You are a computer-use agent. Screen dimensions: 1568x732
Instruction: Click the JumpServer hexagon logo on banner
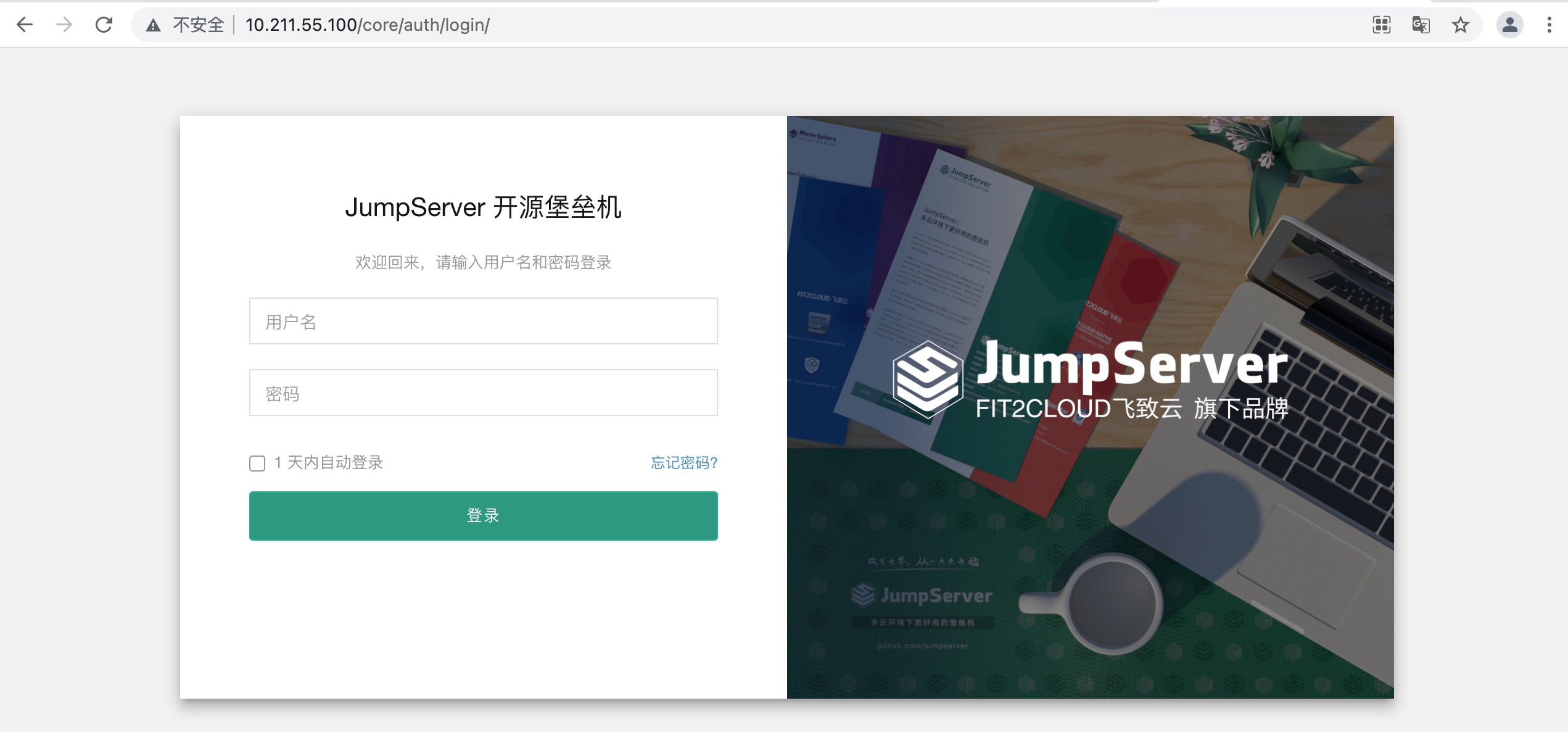coord(927,380)
